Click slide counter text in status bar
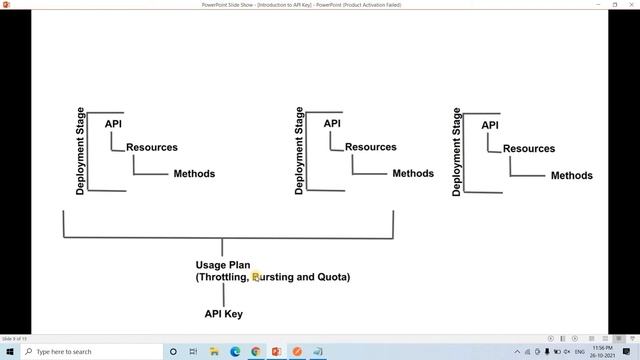Screen dimensions: 640x360 14,339
